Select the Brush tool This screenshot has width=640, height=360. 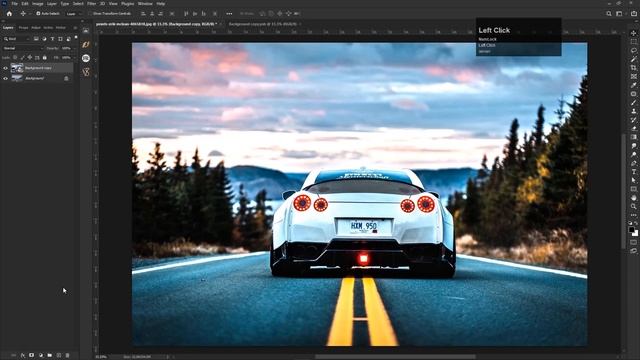(633, 102)
